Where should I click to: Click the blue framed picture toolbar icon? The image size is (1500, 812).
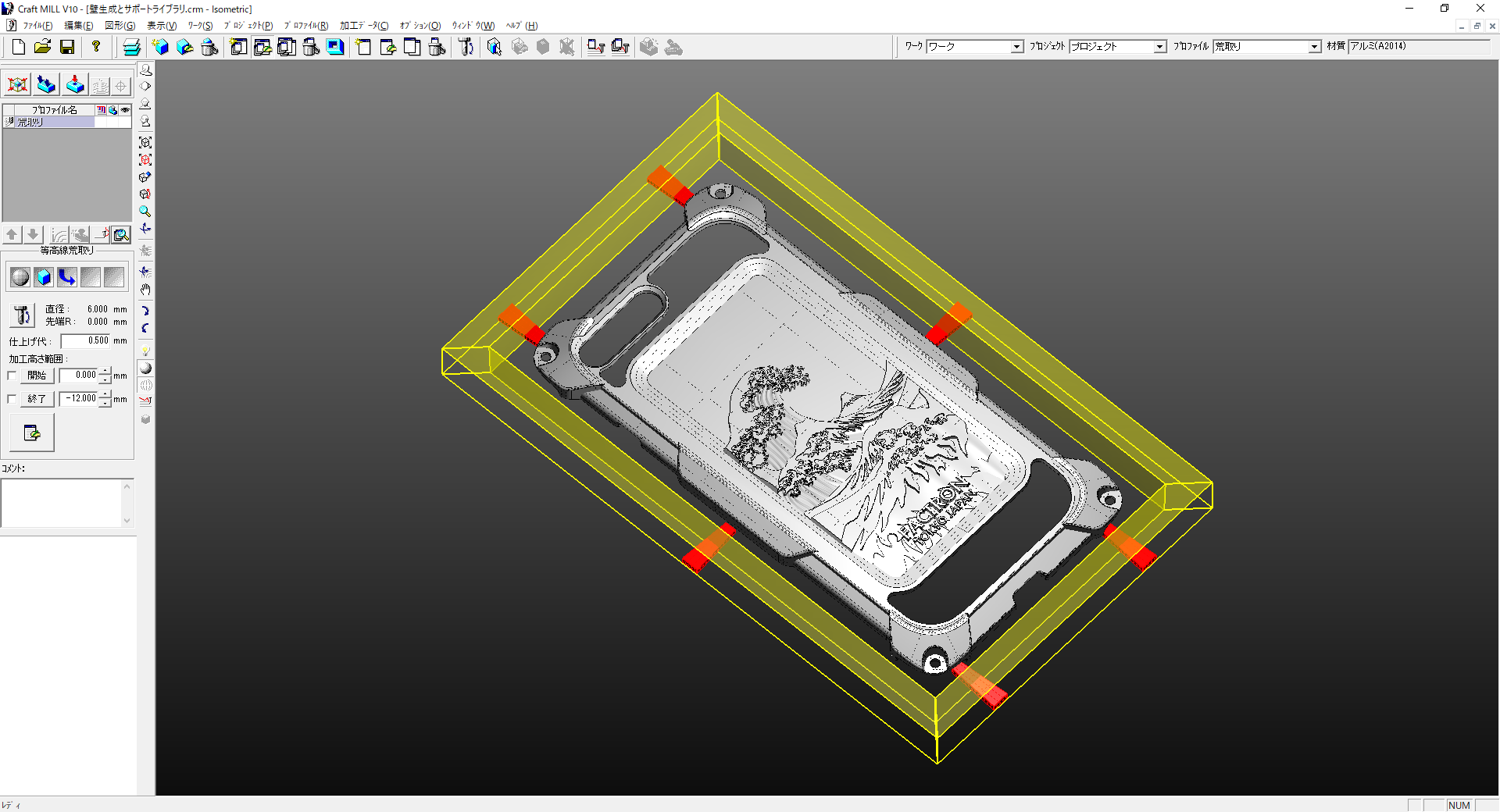point(335,47)
